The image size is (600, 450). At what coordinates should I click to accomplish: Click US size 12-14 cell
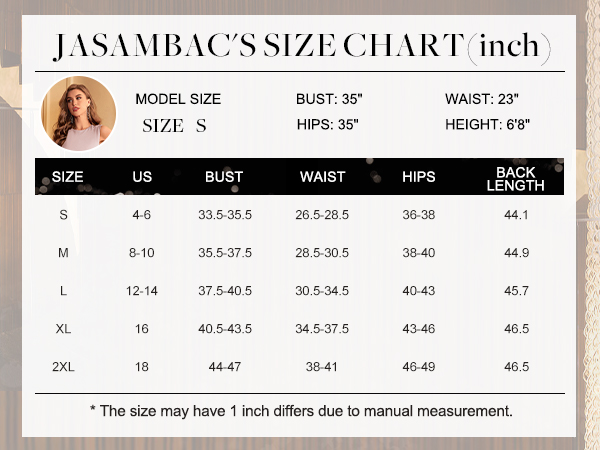(x=142, y=291)
